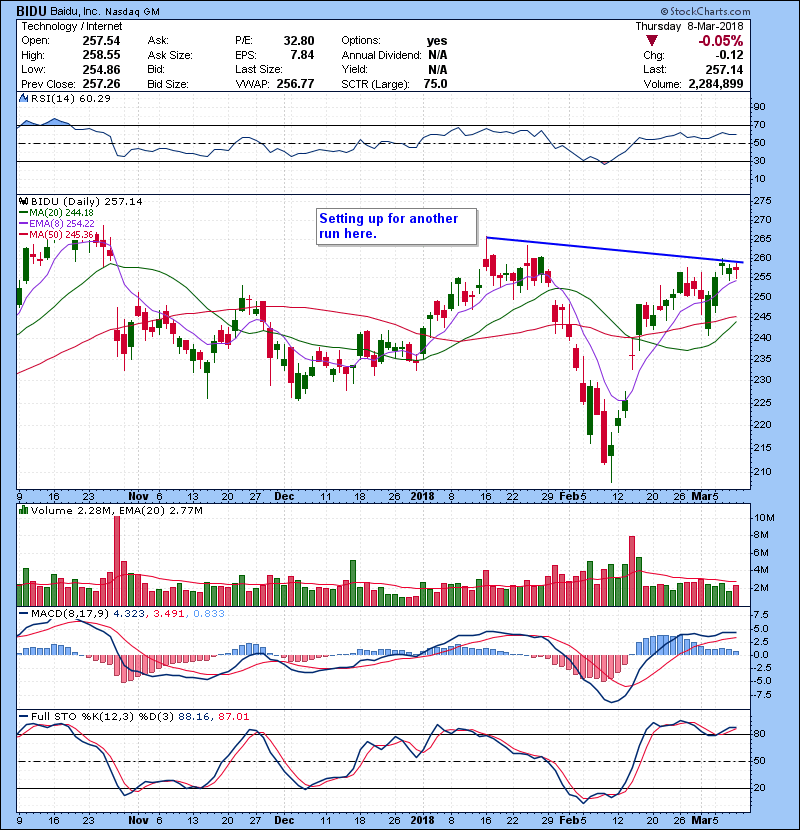This screenshot has width=800, height=830.
Task: Click the MA(50) 245.36 legend entry
Action: [x=56, y=234]
